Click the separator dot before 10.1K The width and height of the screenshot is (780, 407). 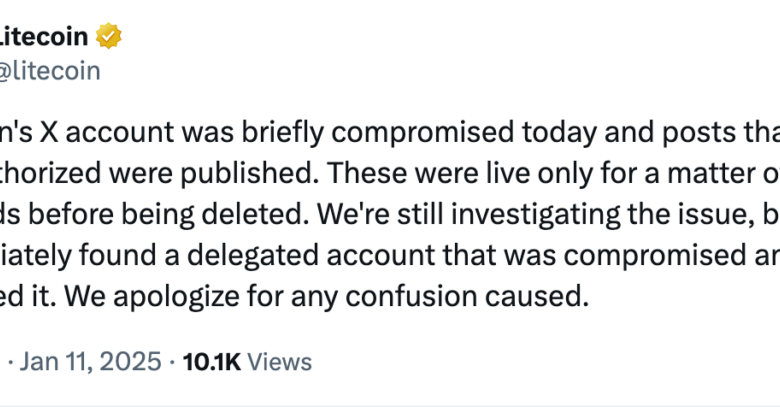click(x=172, y=363)
